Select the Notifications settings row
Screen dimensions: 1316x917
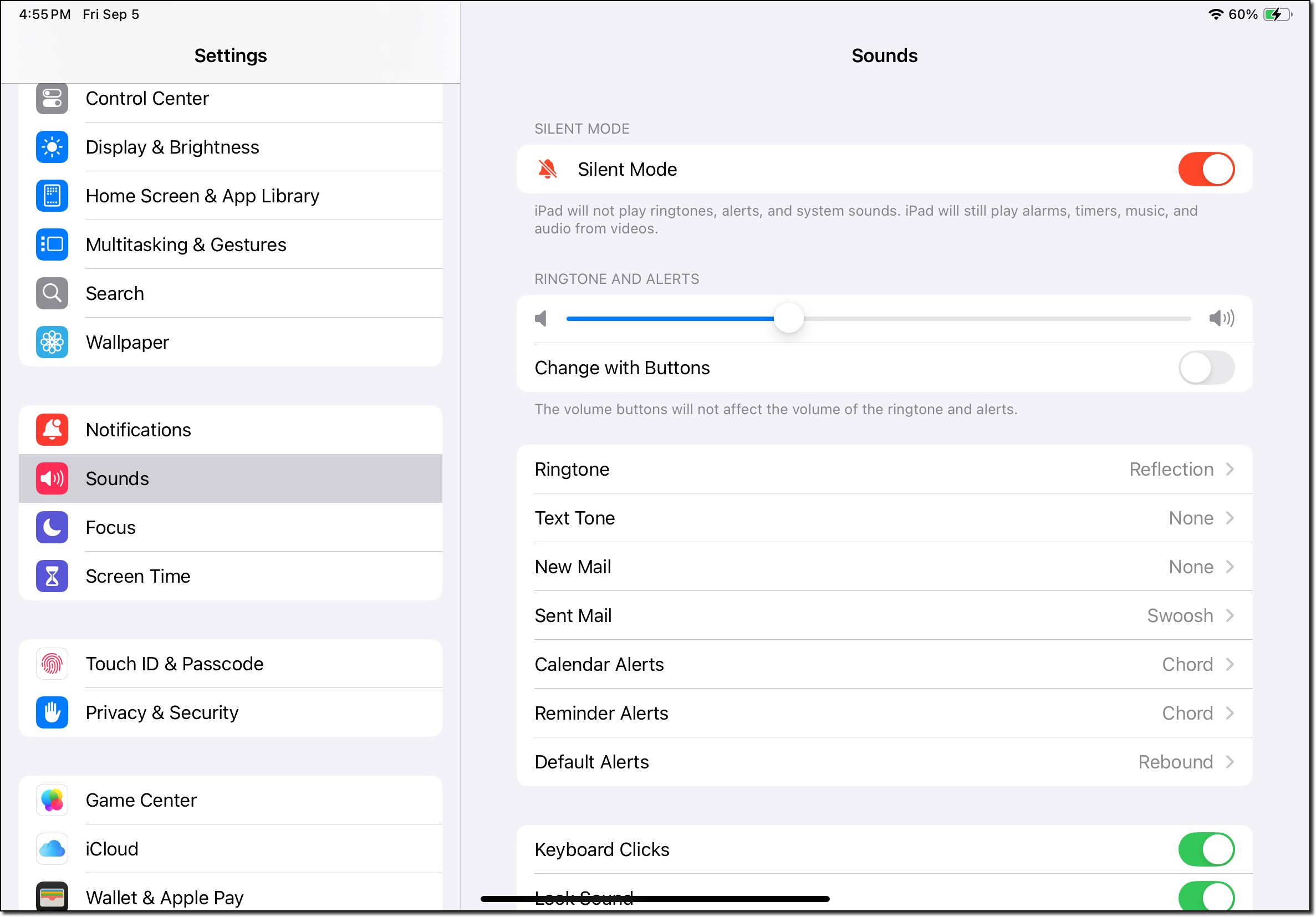pos(231,430)
